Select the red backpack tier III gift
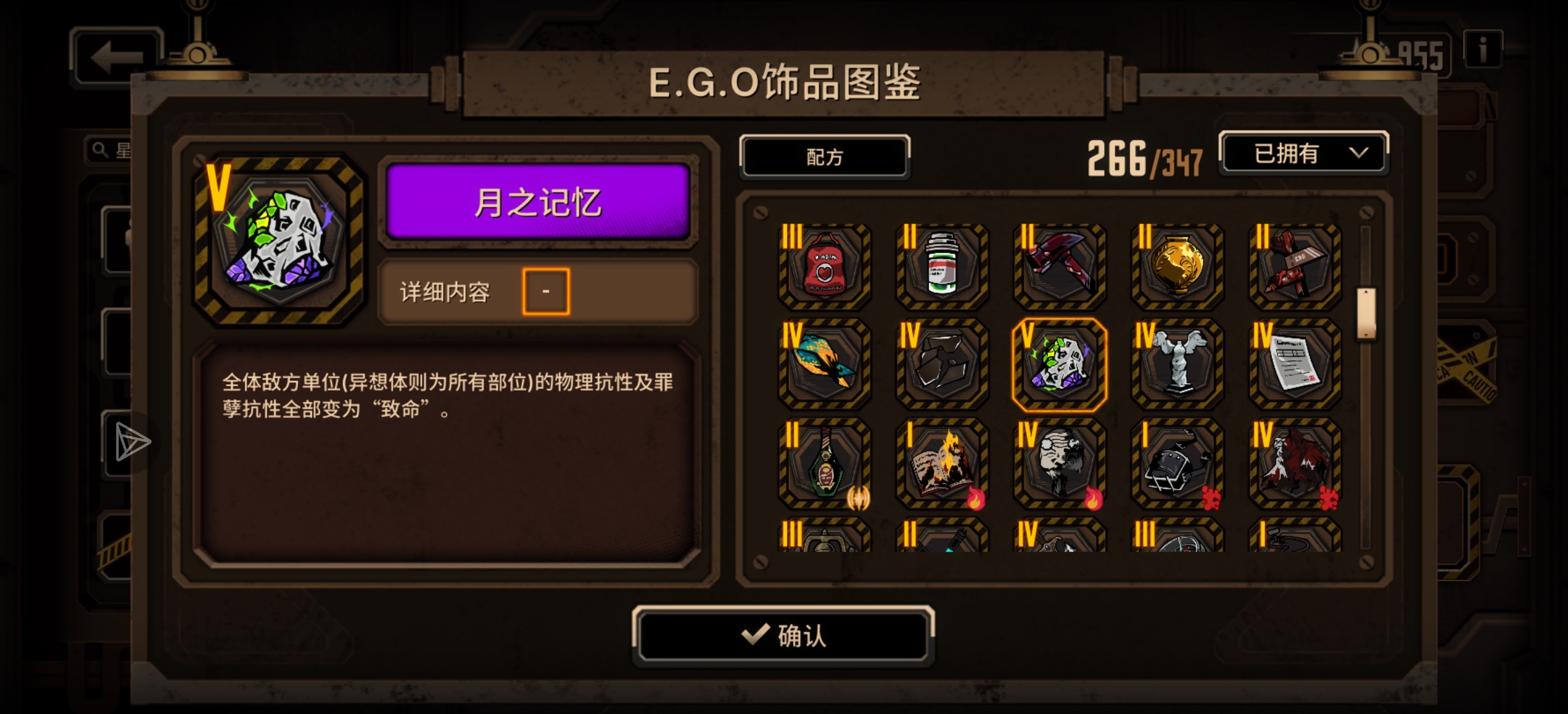This screenshot has width=1568, height=714. (824, 266)
